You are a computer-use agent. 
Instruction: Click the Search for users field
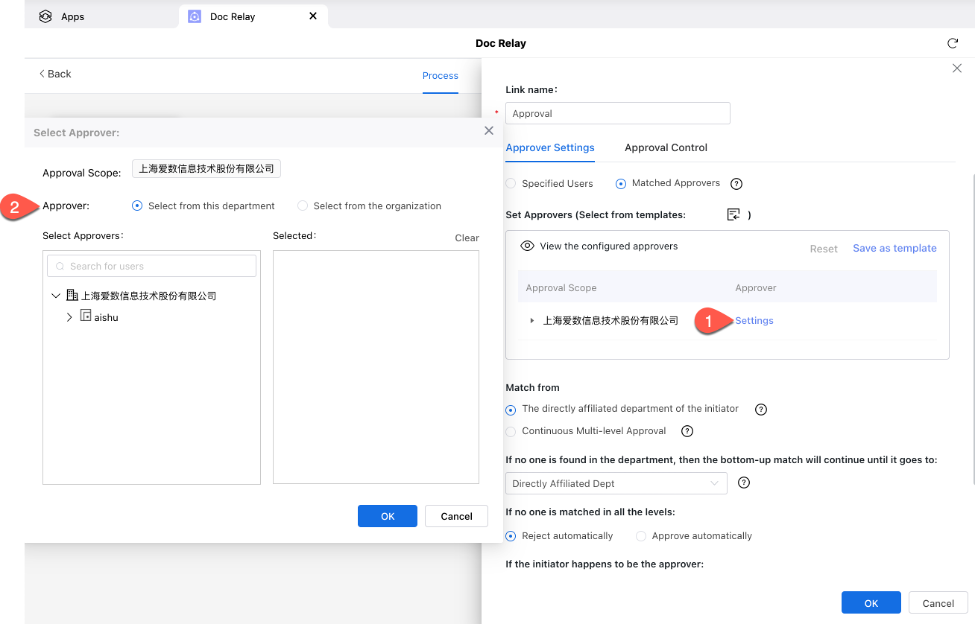coord(152,266)
